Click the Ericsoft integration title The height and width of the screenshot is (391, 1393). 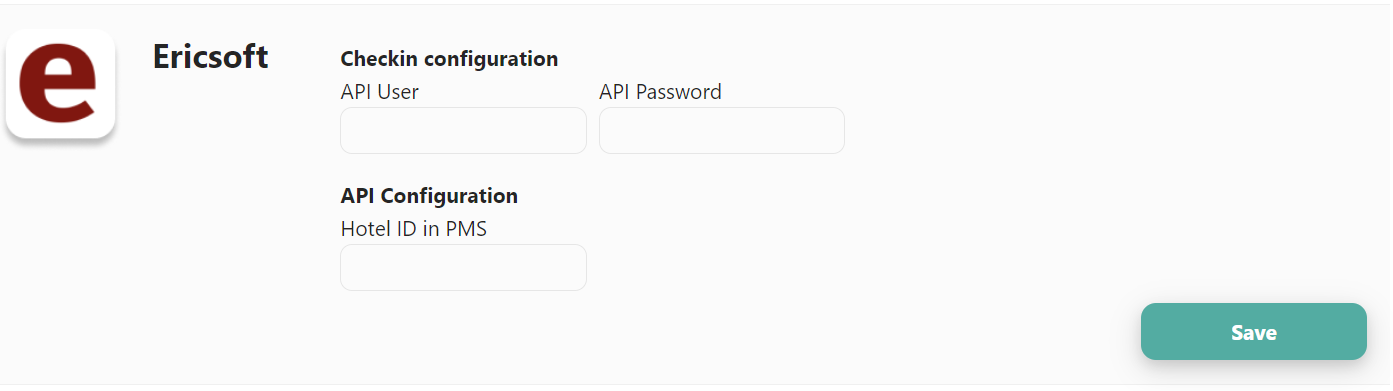coord(210,57)
